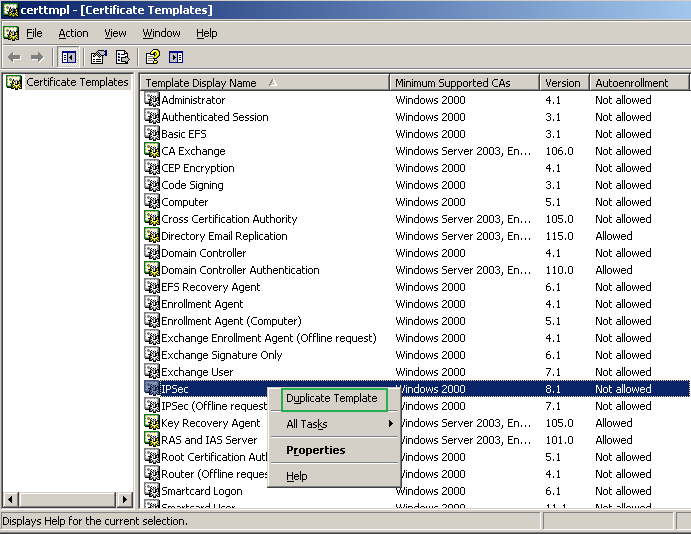Select the IPSec template name

(175, 389)
